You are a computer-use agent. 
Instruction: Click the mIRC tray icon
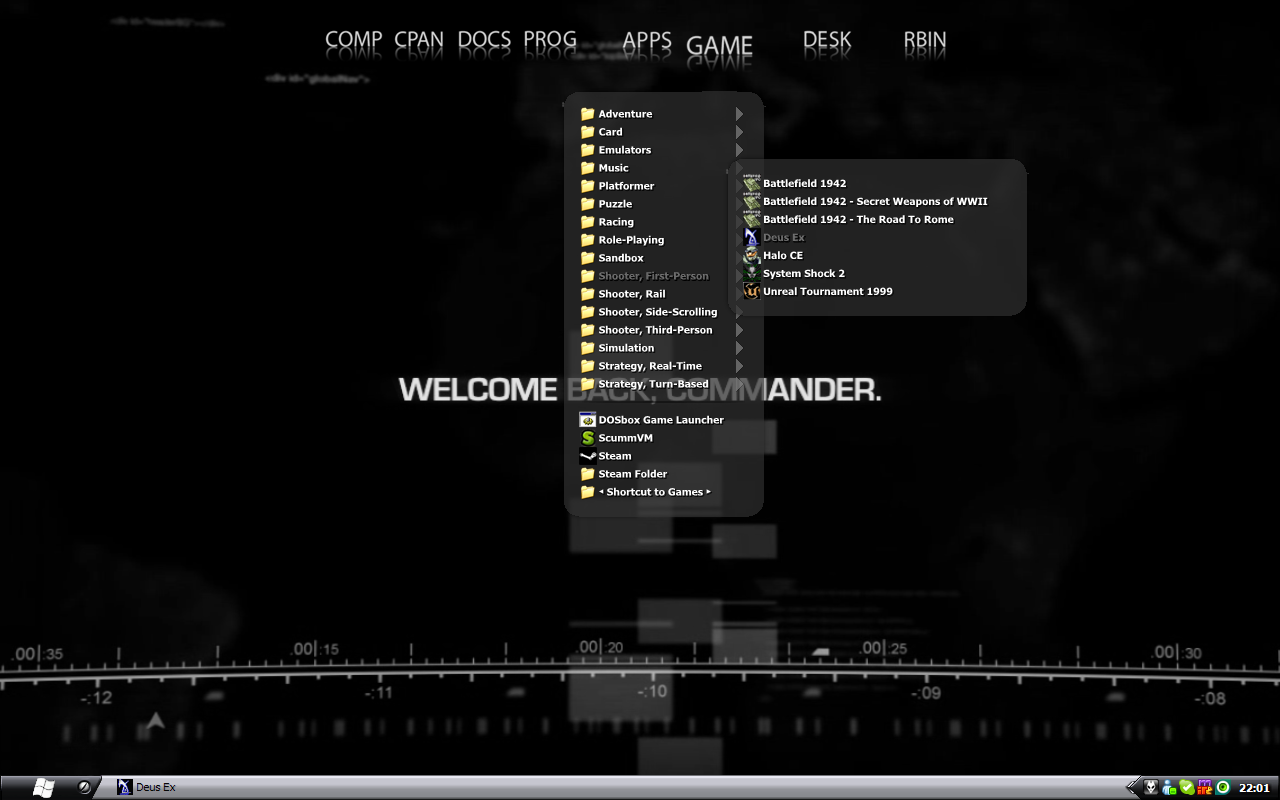click(1204, 788)
